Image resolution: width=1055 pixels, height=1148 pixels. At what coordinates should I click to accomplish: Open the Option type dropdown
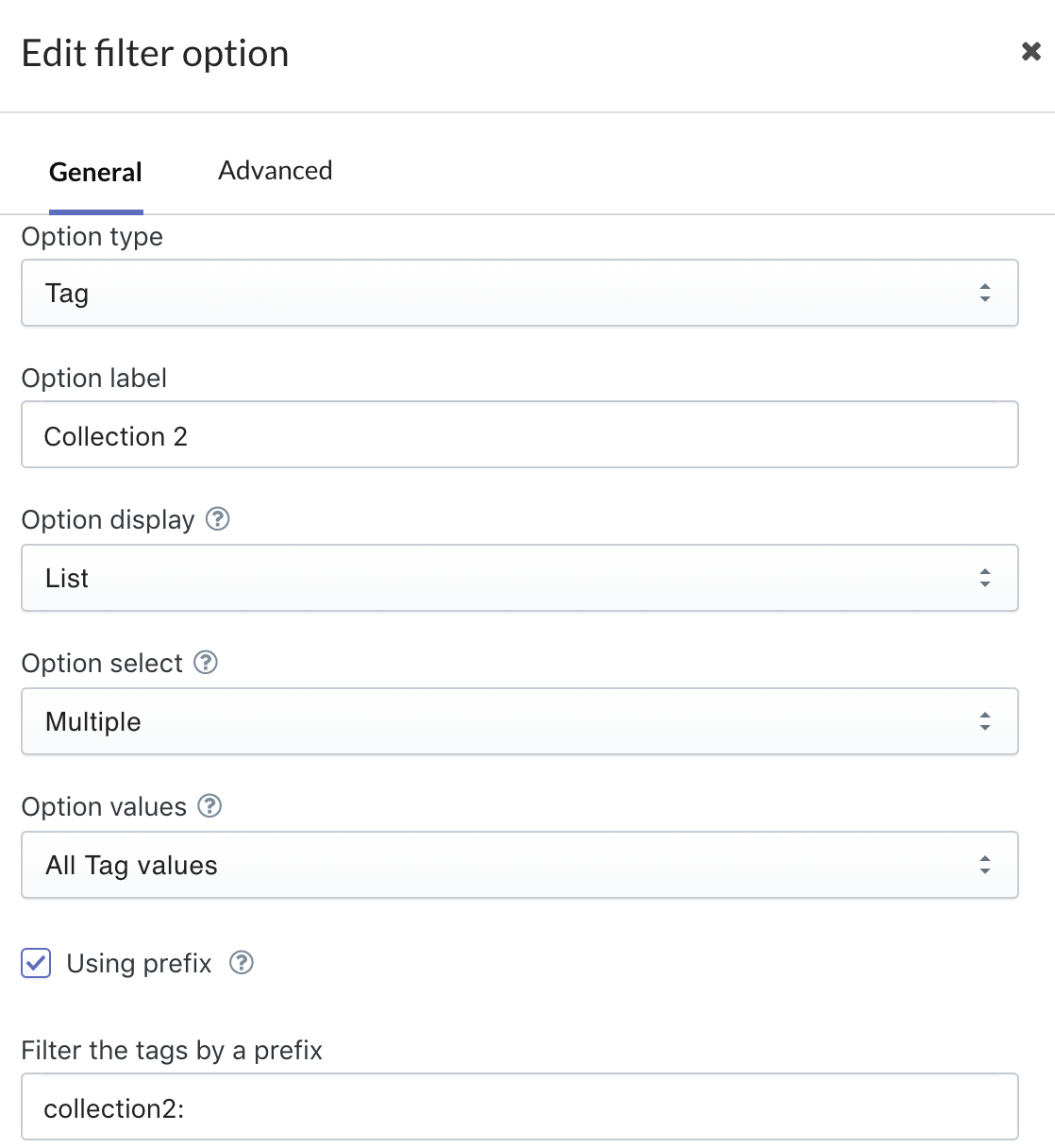pos(519,293)
